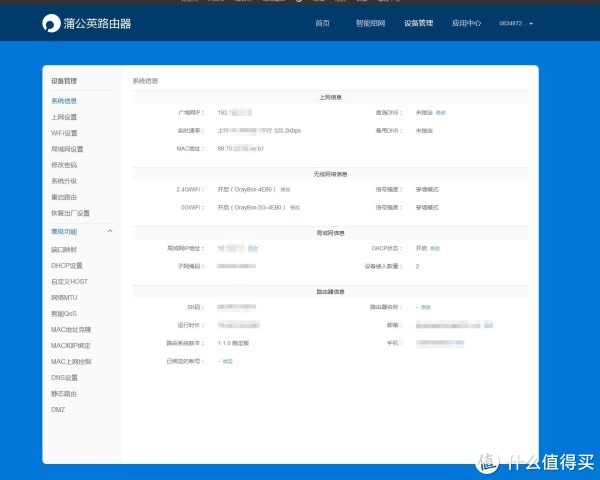The width and height of the screenshot is (600, 480).
Task: Open 上网设置 in the sidebar
Action: tap(64, 117)
